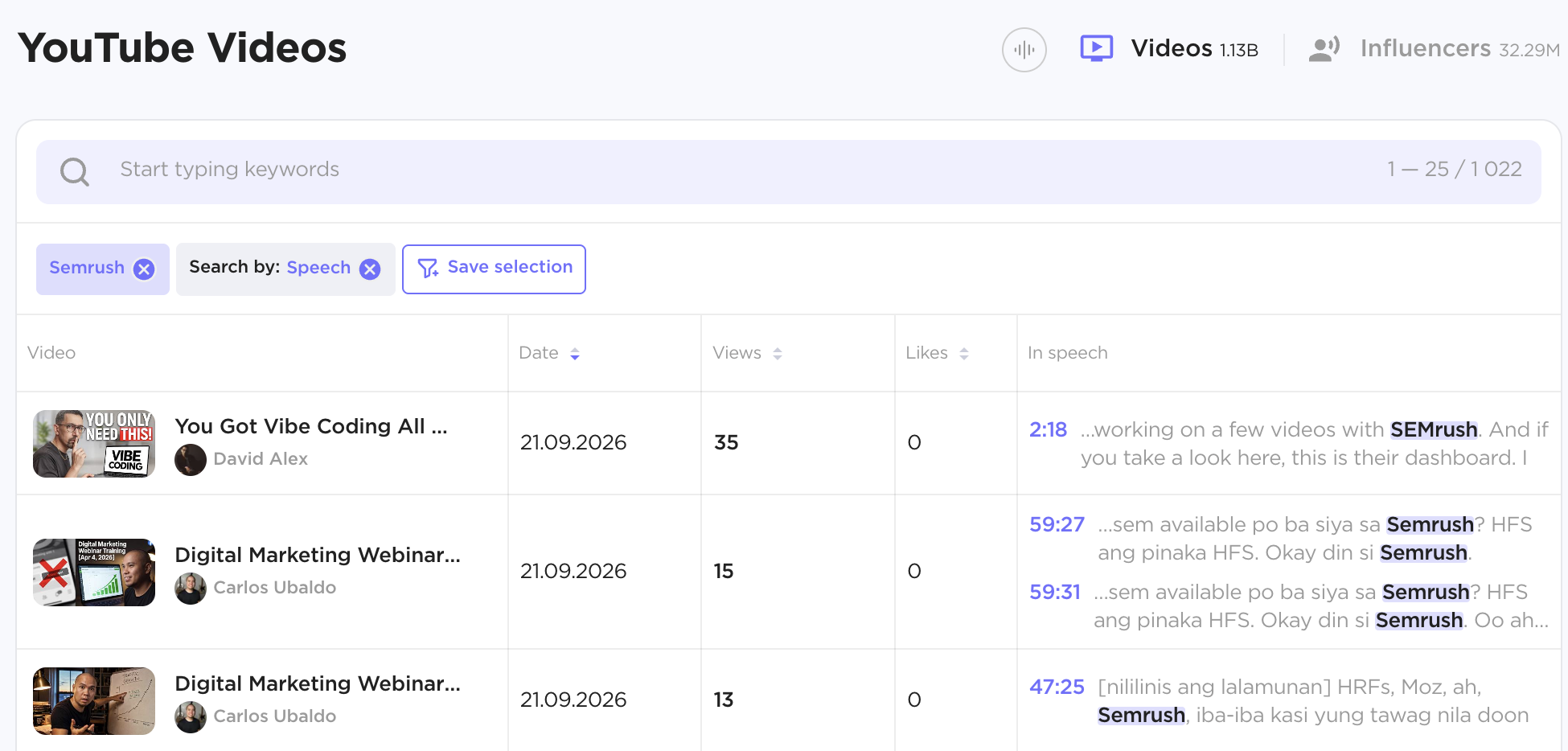Screen dimensions: 1568x751
Task: Switch to the Videos tab
Action: [x=1169, y=49]
